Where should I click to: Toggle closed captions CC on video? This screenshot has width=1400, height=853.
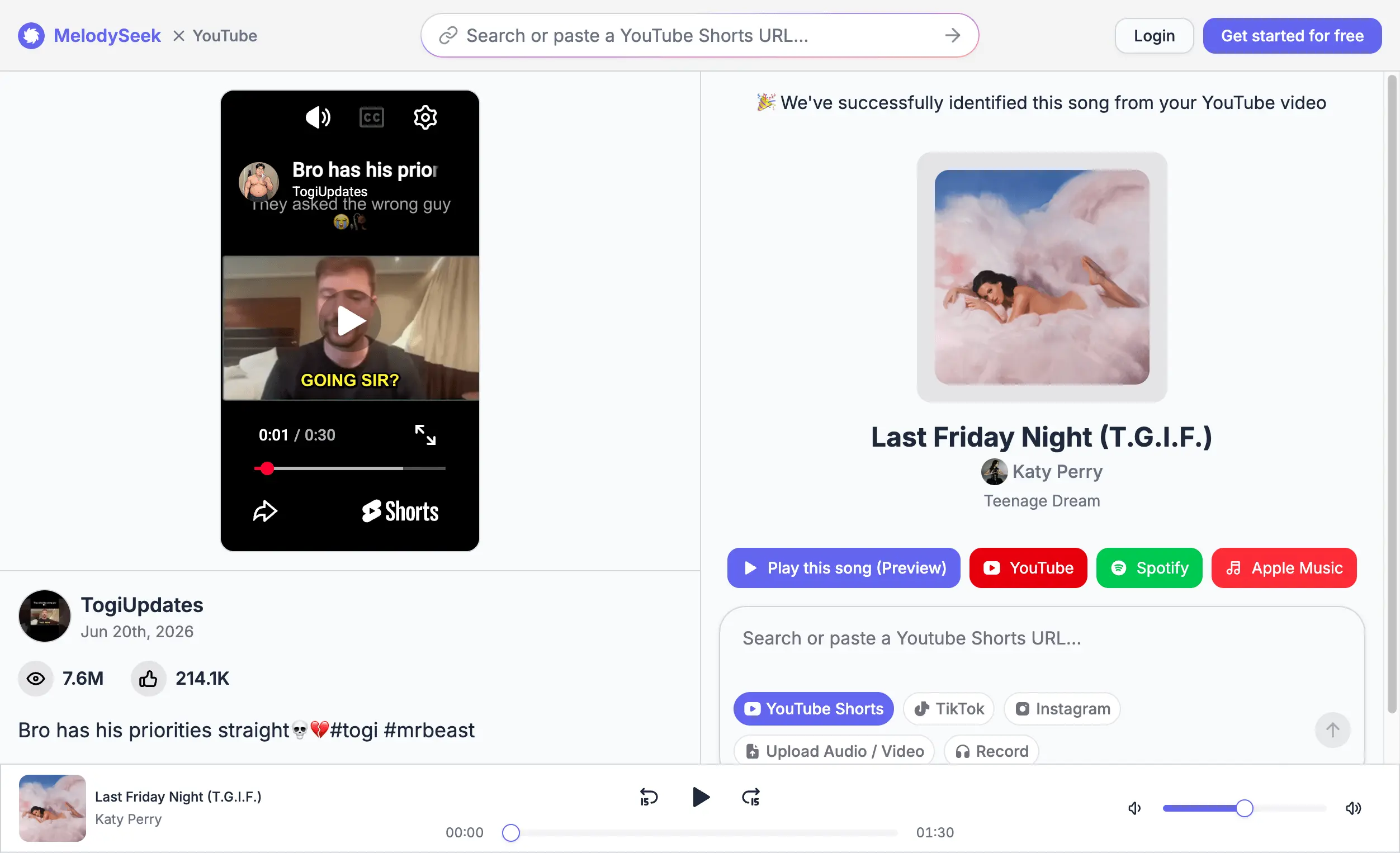pos(372,117)
